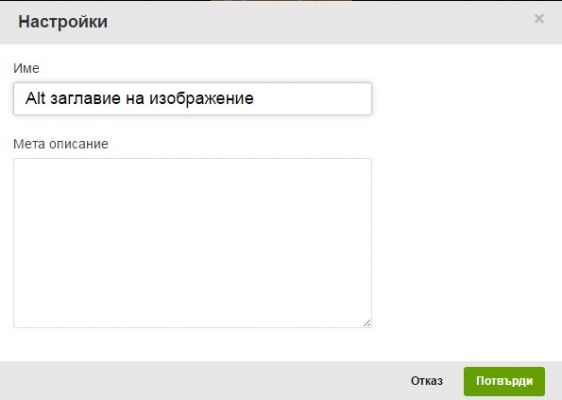This screenshot has height=400, width=562.
Task: Cancel with the Отказ button
Action: click(x=427, y=381)
